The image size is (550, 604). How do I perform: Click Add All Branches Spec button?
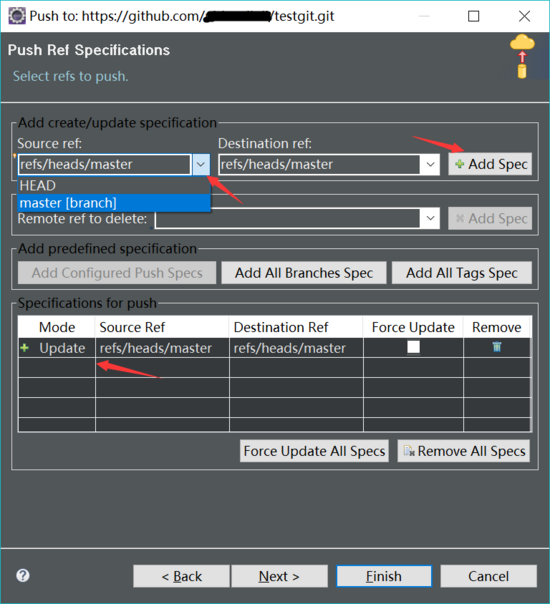(x=304, y=273)
